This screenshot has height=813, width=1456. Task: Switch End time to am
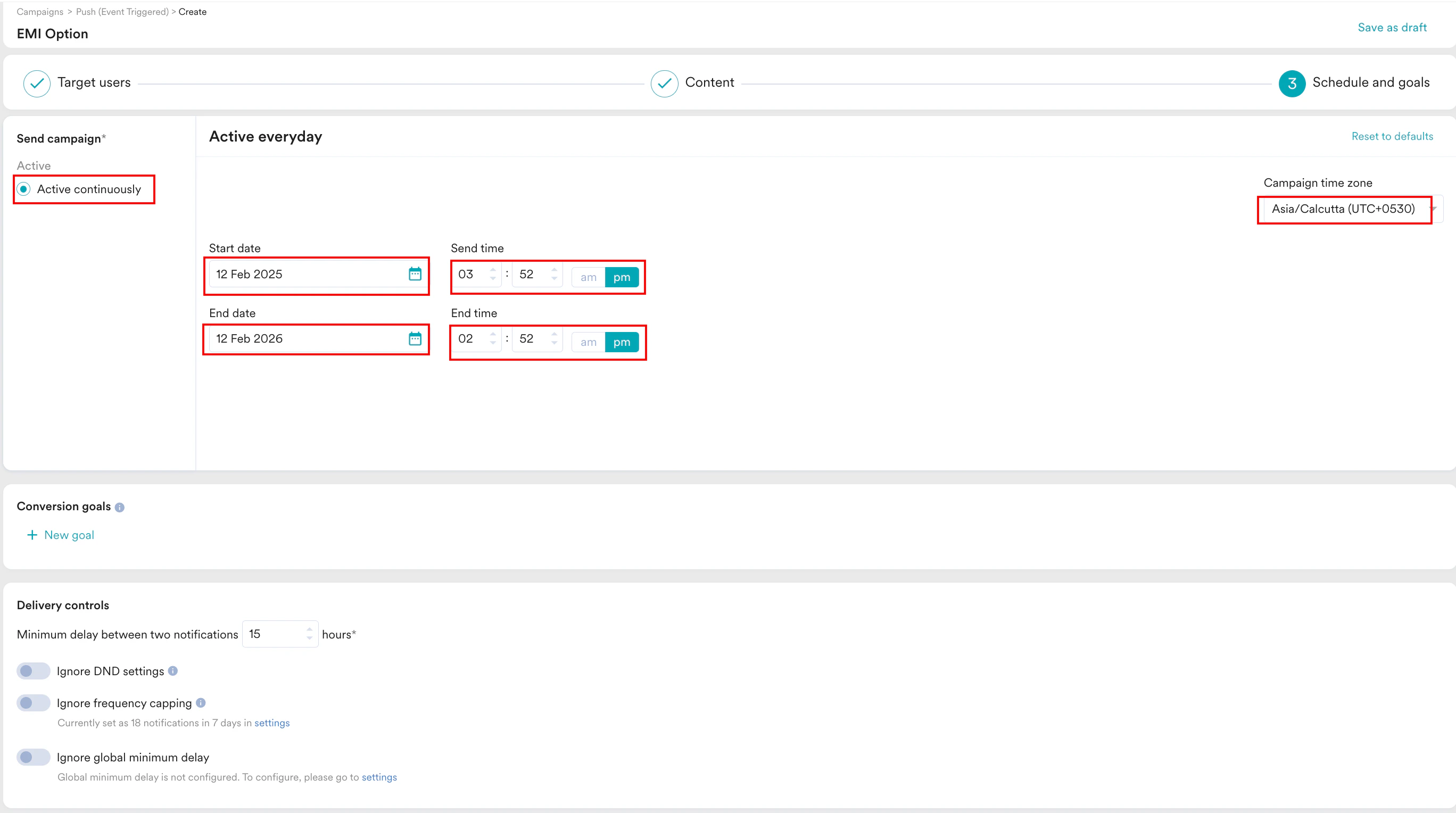pyautogui.click(x=588, y=342)
